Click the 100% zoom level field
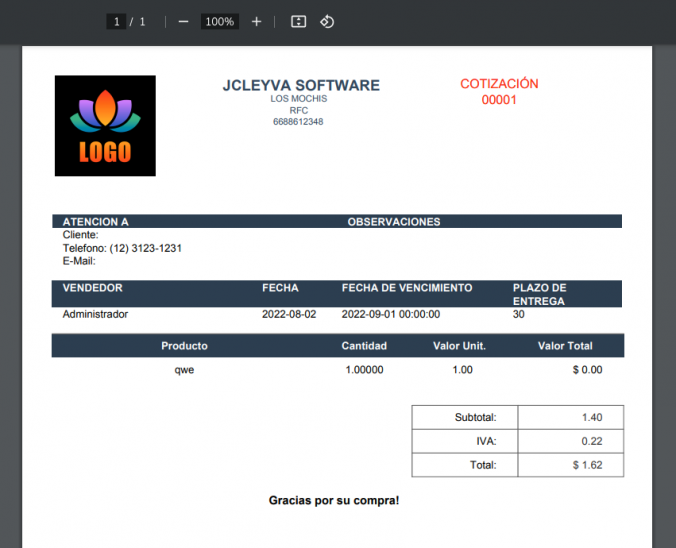 (219, 21)
